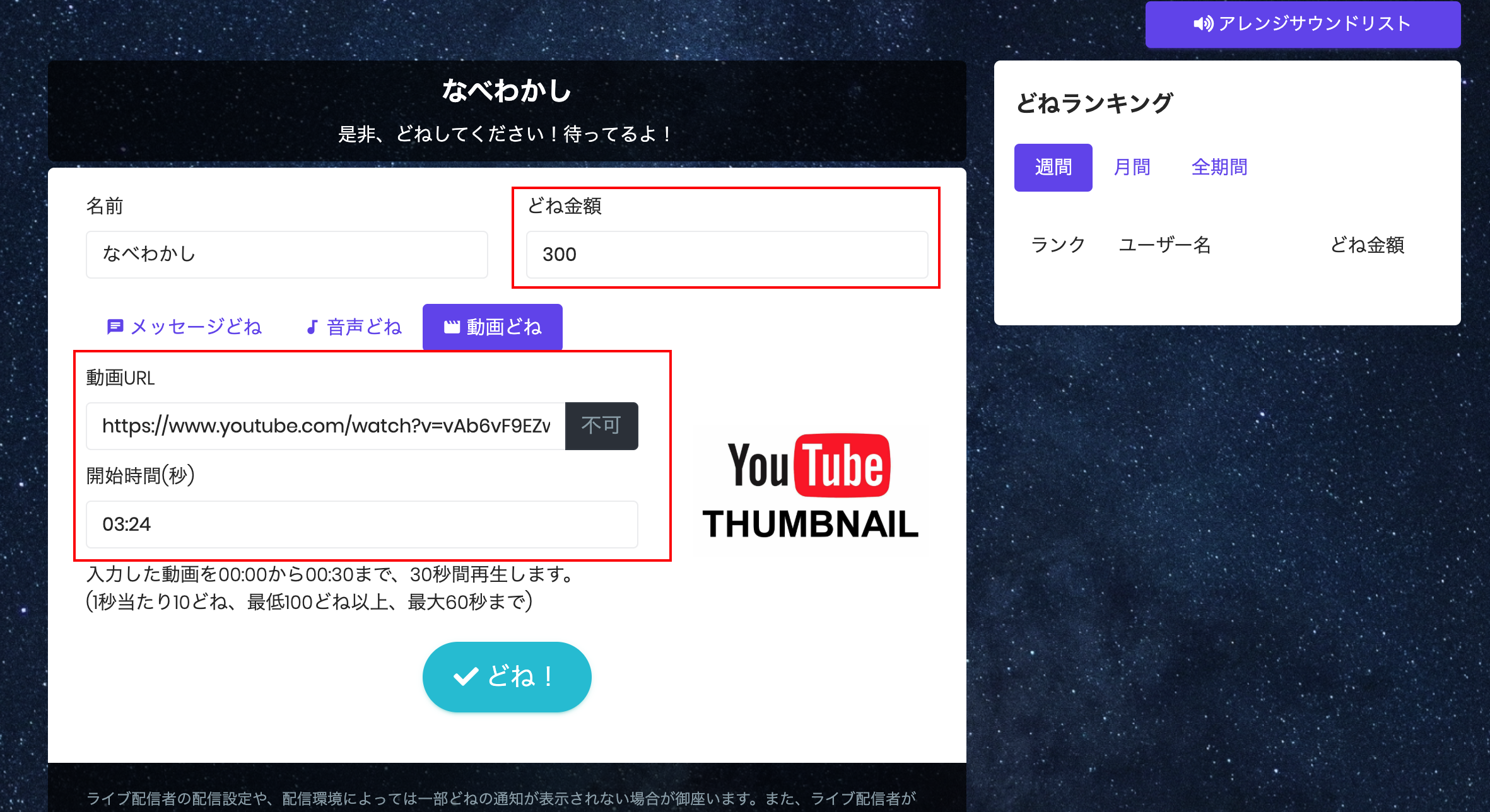Switch to 音声どね tab

[353, 324]
